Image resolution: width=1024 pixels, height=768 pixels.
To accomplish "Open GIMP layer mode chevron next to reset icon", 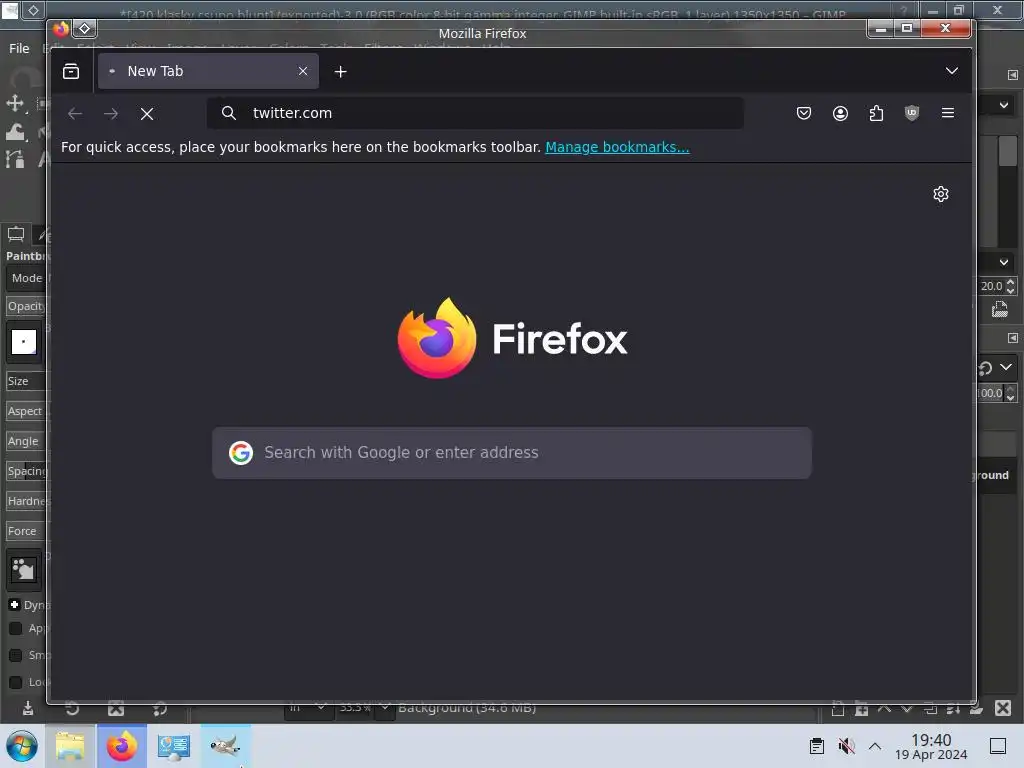I will [1006, 368].
